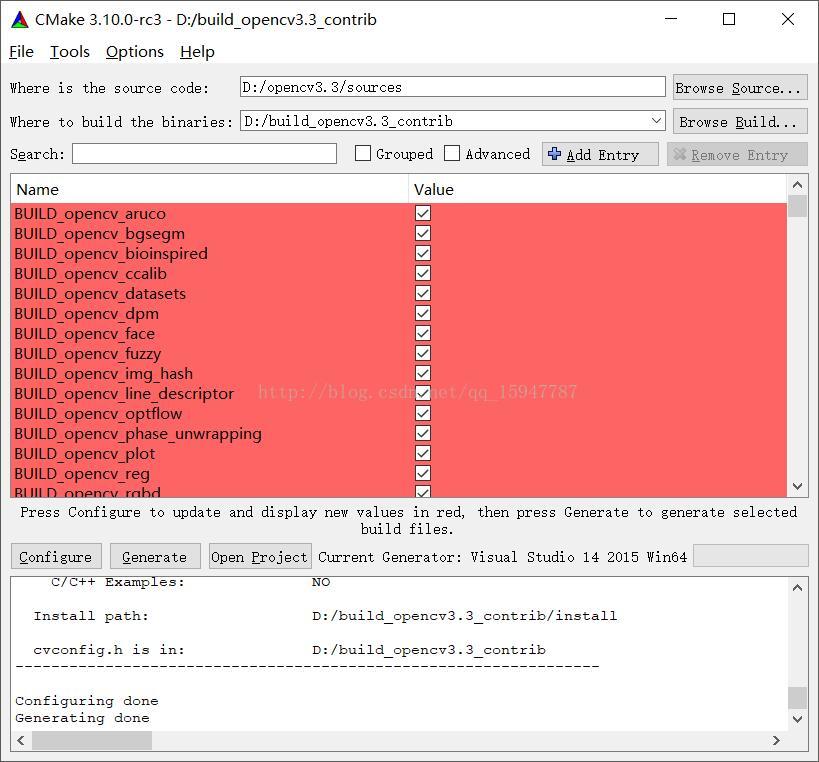
Task: Select the BUILD_opencv_phase_unwrapping entry name
Action: point(138,433)
